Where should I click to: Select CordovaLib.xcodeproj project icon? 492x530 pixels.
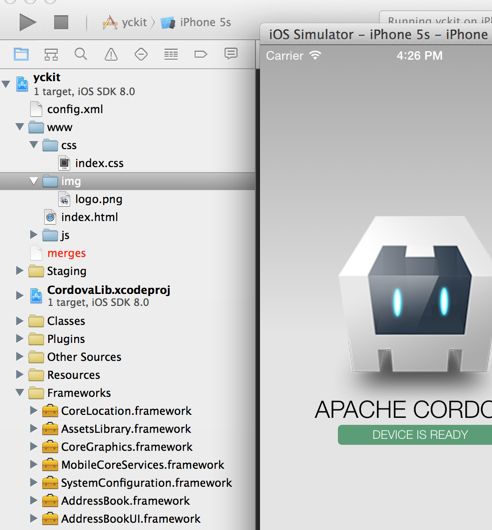pyautogui.click(x=36, y=296)
